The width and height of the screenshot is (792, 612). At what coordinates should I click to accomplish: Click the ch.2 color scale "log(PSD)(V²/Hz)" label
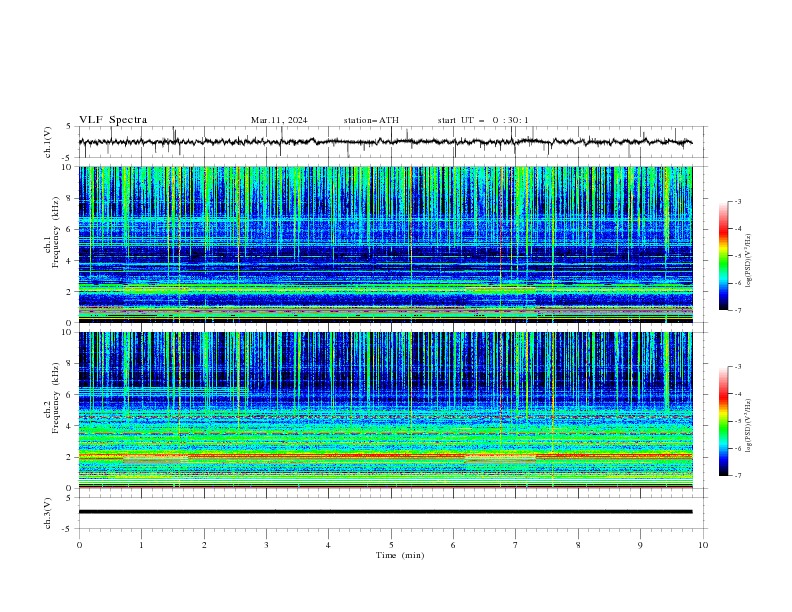tap(749, 426)
